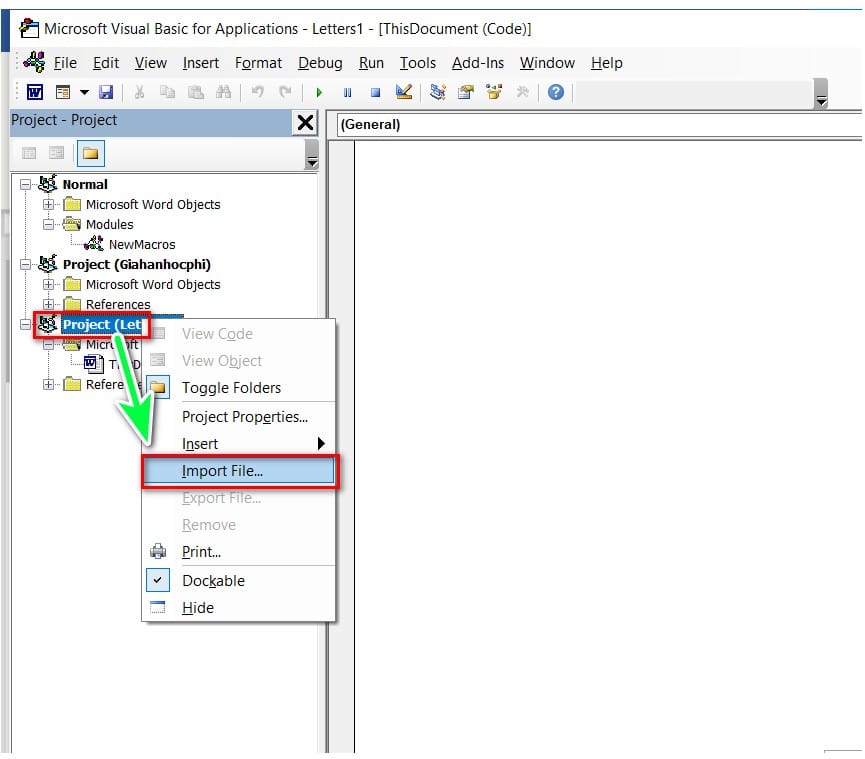Choose Import File... in context menu

(x=239, y=471)
